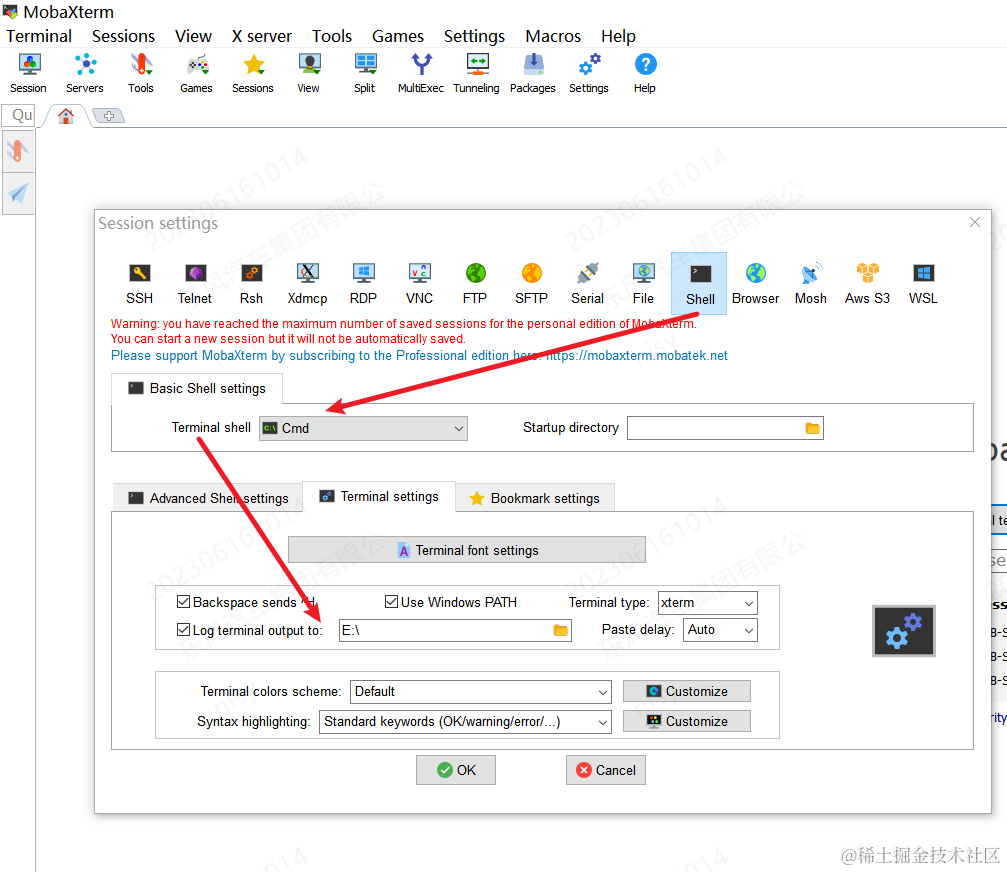Customize the syntax highlighting

(x=687, y=722)
